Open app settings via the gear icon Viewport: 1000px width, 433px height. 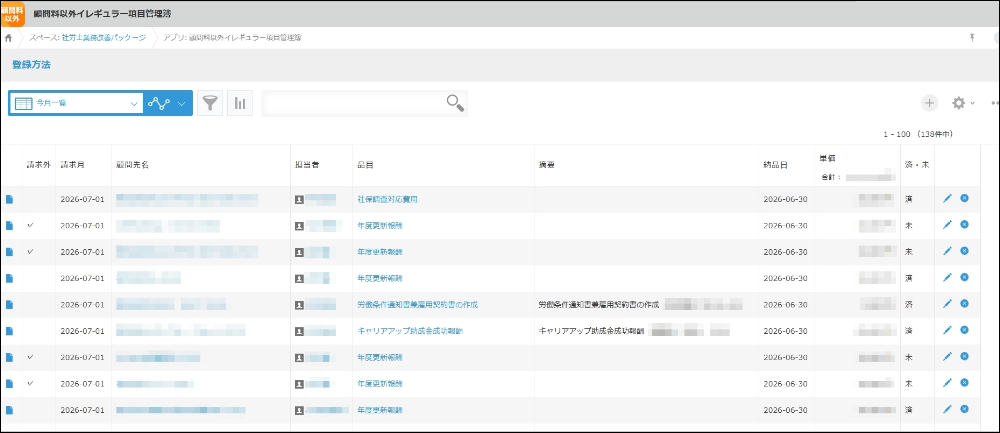click(x=959, y=103)
